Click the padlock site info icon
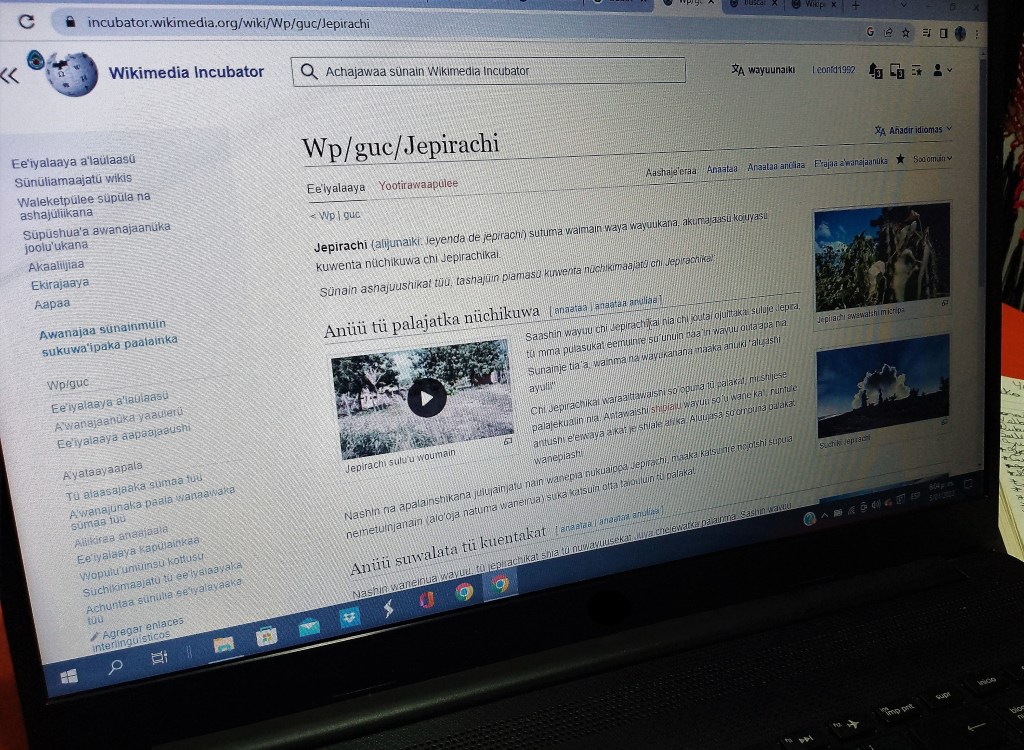Screen dimensions: 1024x750 pos(71,22)
